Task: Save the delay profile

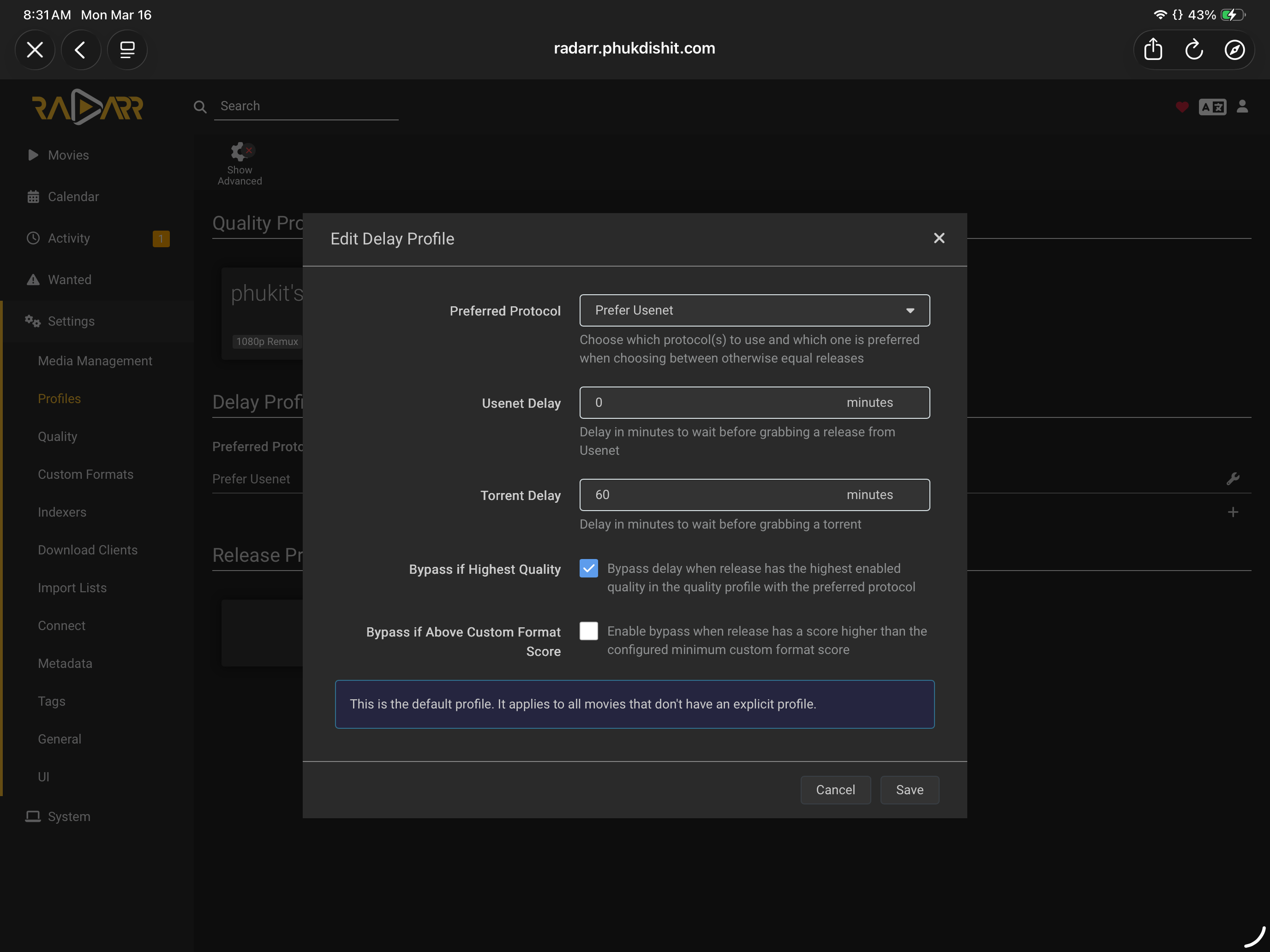Action: (910, 790)
